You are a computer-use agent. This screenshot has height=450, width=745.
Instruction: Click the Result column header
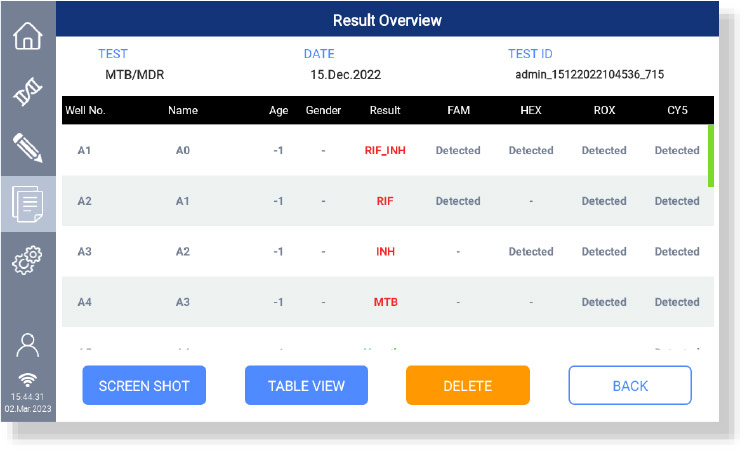(x=385, y=110)
